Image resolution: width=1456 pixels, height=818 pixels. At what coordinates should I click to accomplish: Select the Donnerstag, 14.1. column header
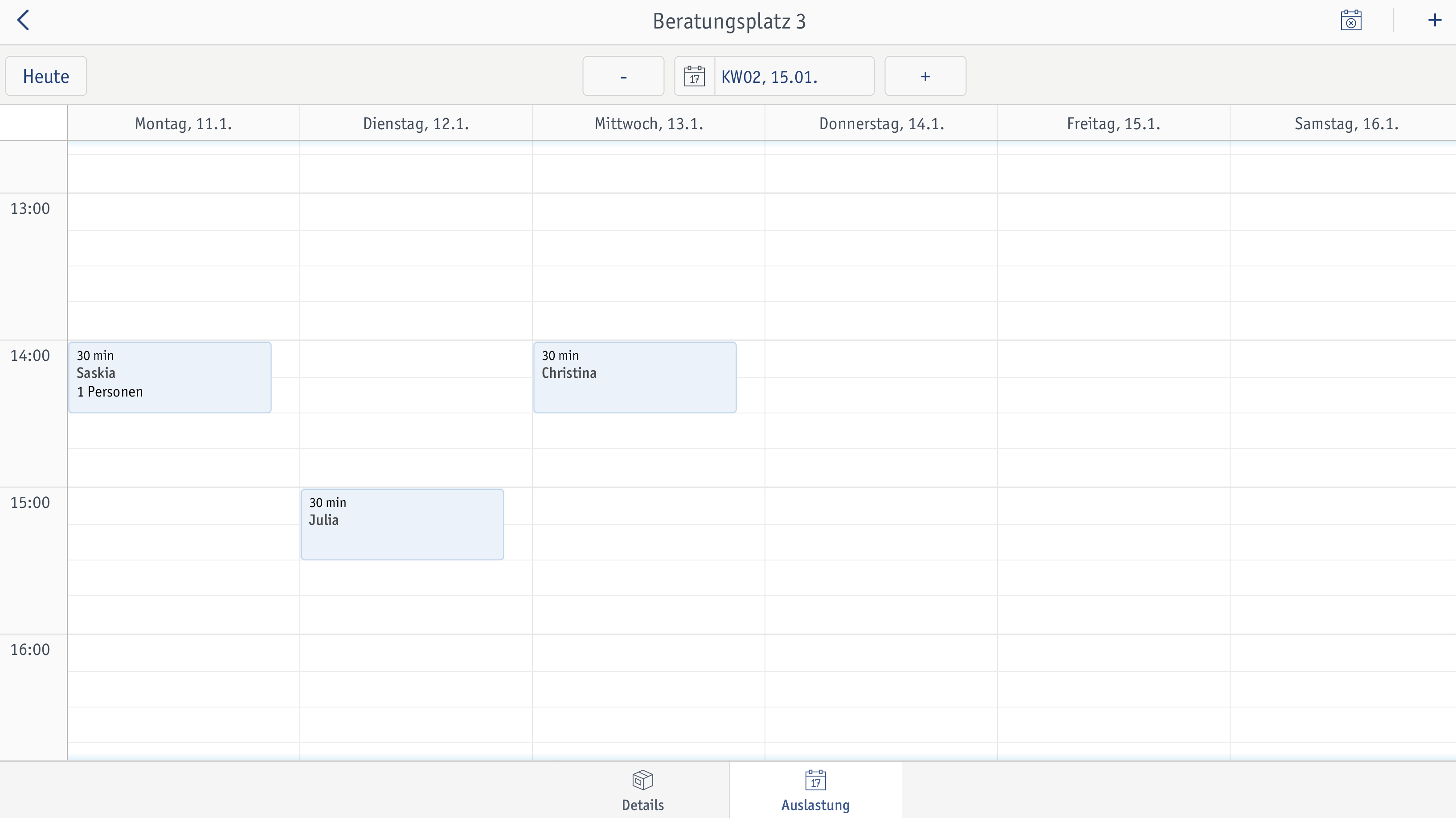881,123
